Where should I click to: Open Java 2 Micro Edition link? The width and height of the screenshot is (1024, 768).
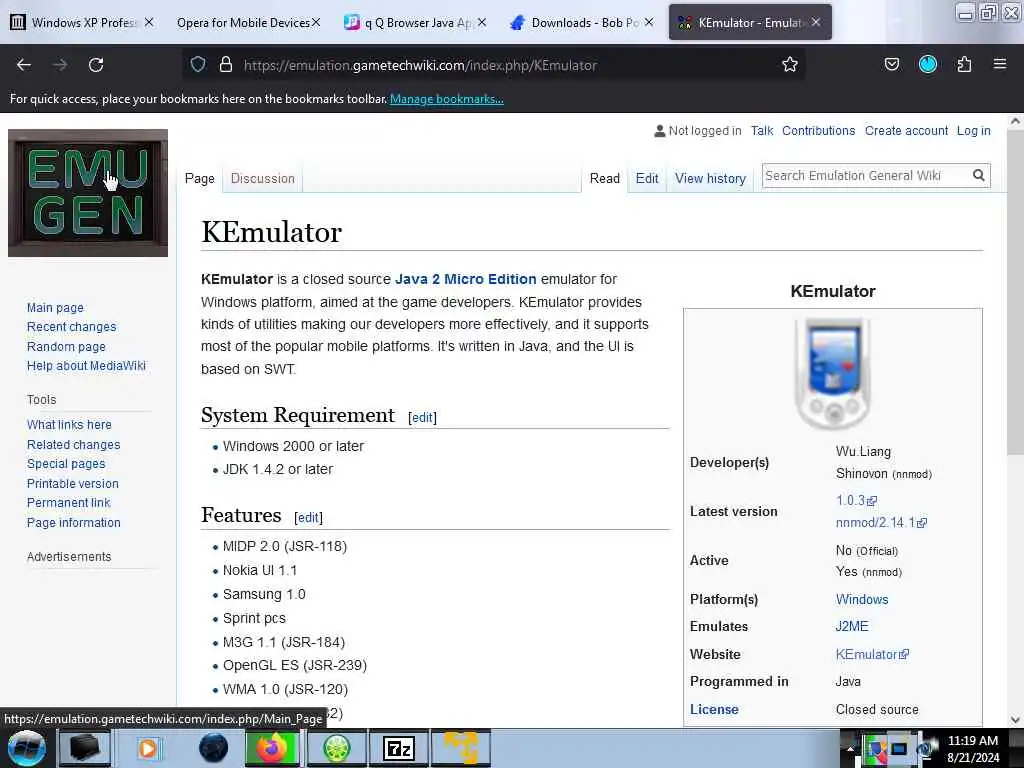click(466, 279)
